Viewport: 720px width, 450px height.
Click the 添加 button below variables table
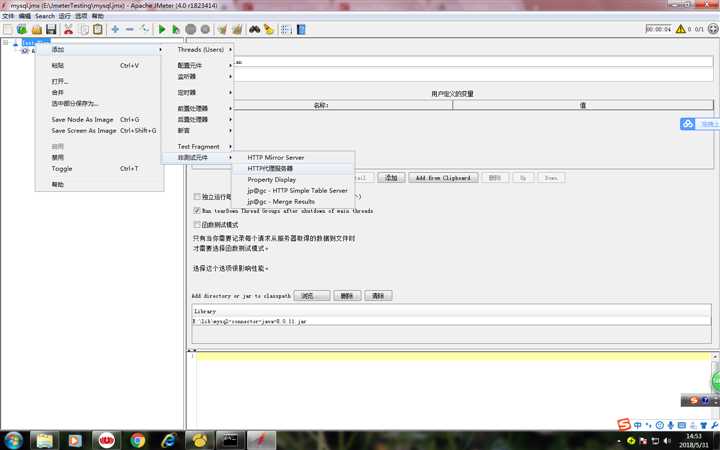(391, 178)
